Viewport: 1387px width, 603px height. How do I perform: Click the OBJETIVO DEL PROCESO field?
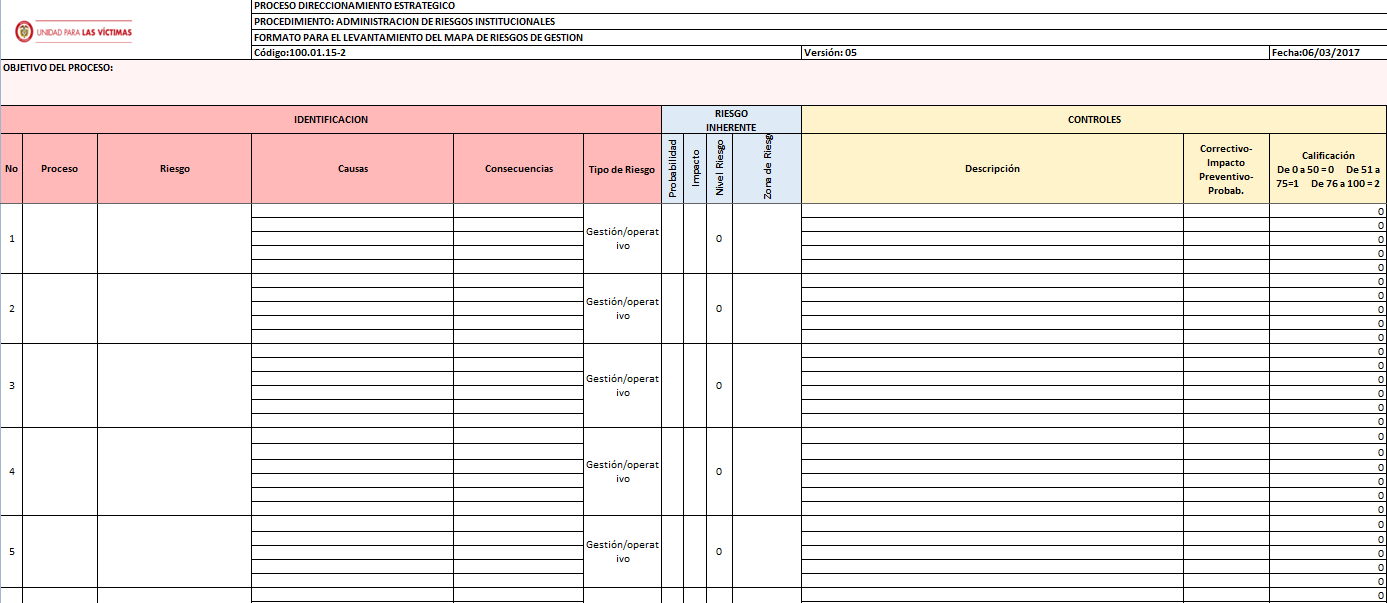click(x=693, y=82)
